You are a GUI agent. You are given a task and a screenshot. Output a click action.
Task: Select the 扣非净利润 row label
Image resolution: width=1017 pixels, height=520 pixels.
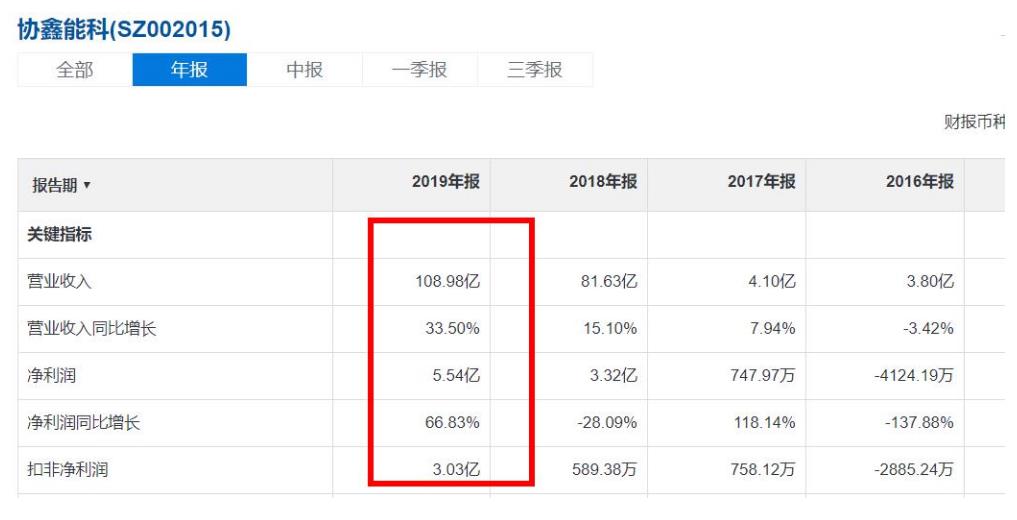tap(67, 470)
